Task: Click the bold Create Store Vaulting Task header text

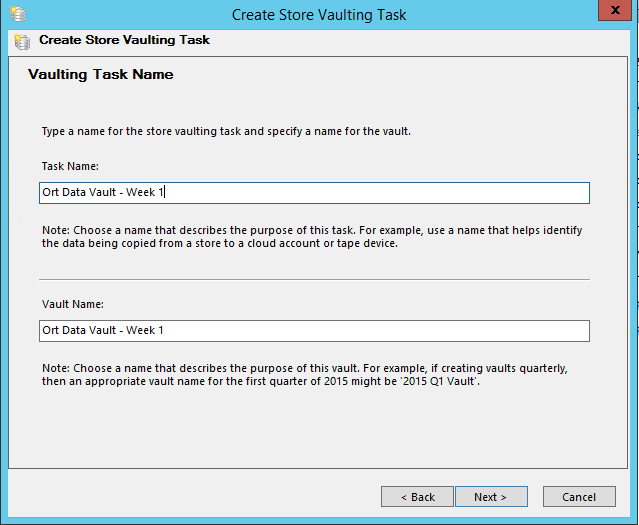Action: (x=124, y=40)
